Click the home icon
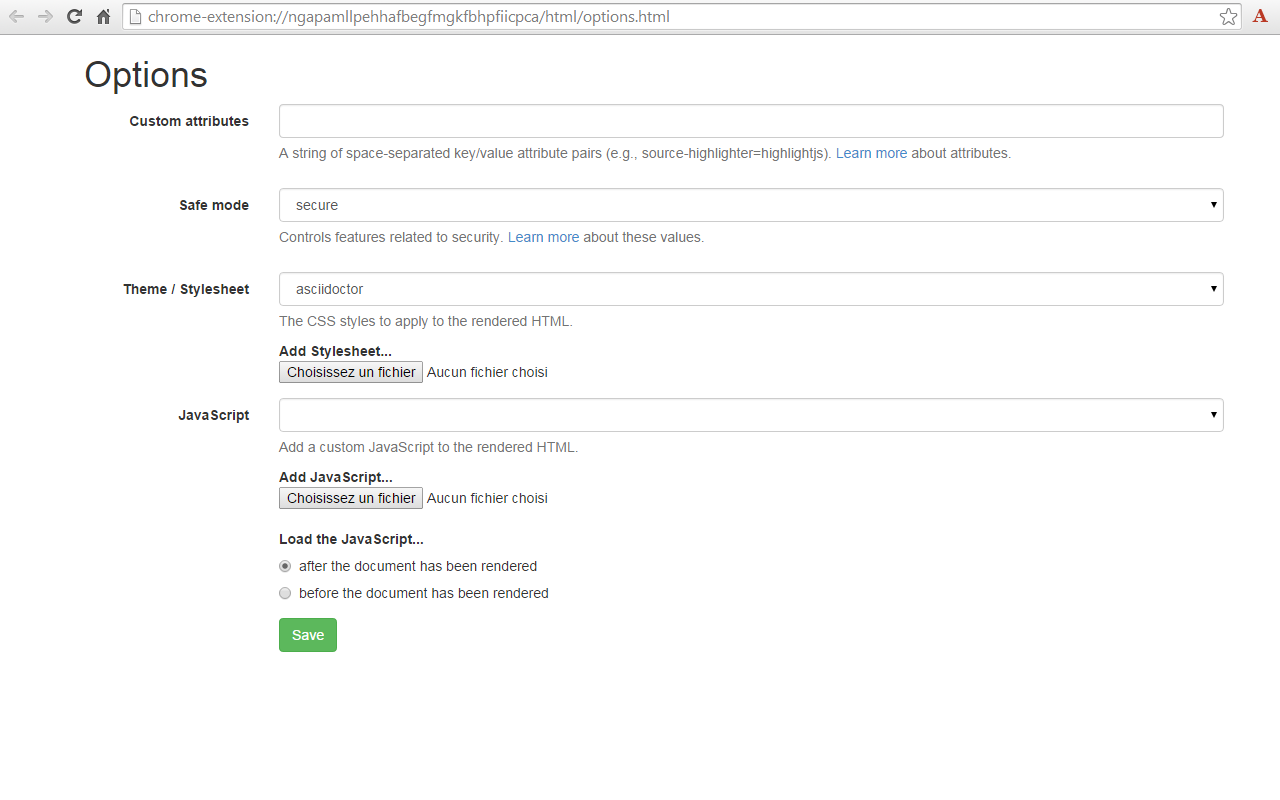Screen dimensions: 1280x800 click(103, 16)
